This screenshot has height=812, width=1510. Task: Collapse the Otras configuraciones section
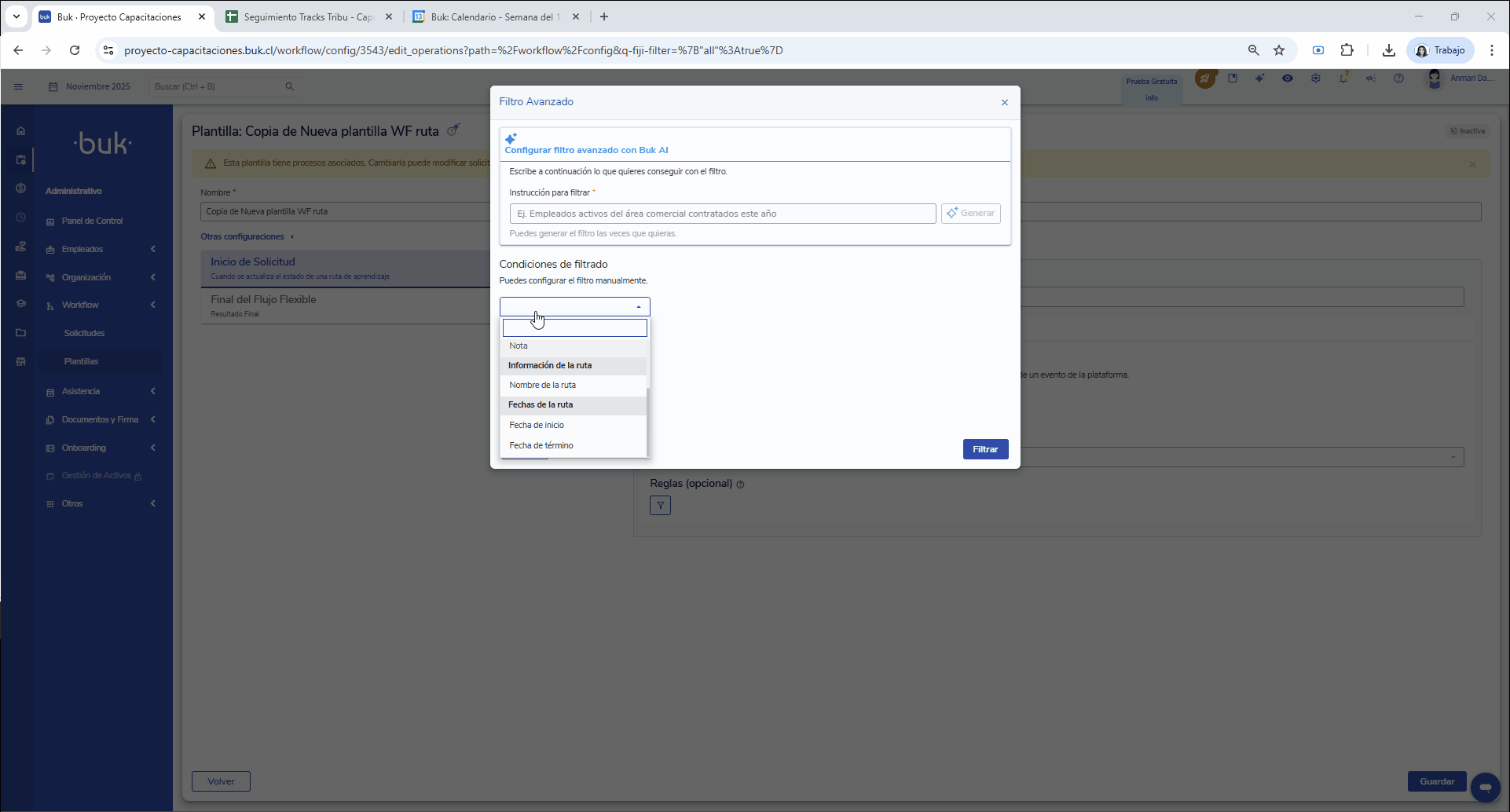pos(292,236)
